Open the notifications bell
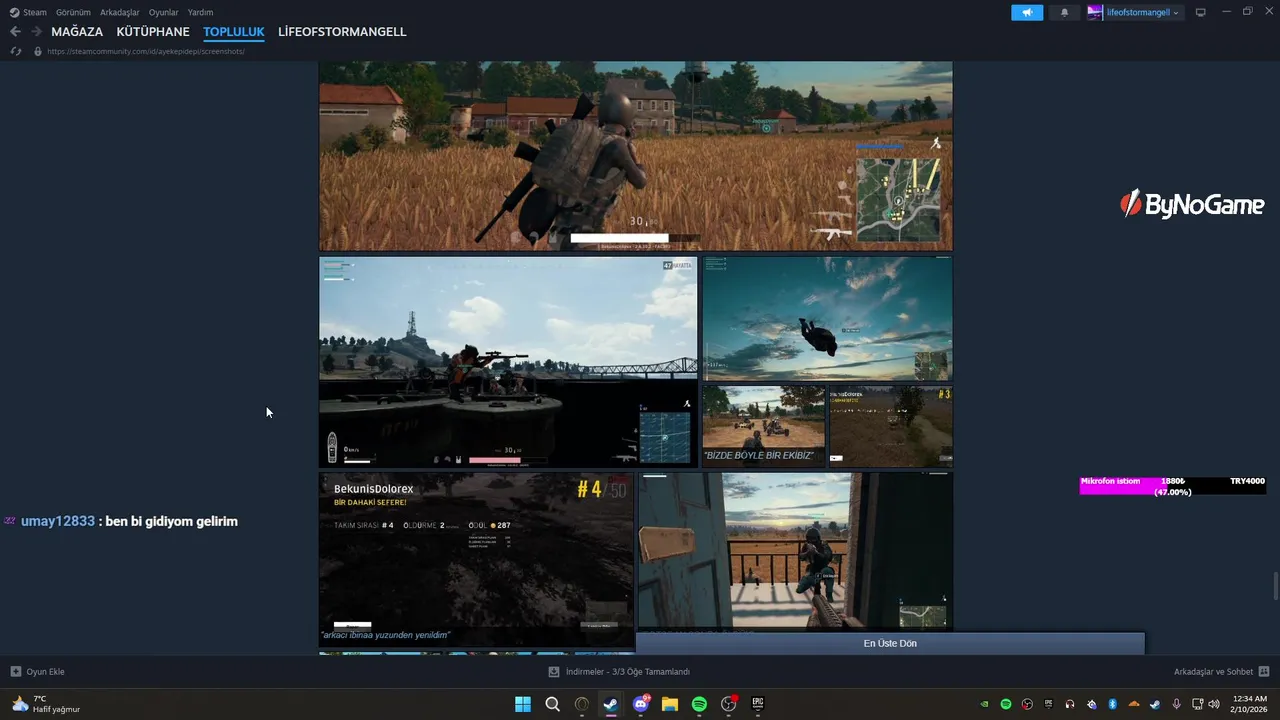 pyautogui.click(x=1064, y=12)
